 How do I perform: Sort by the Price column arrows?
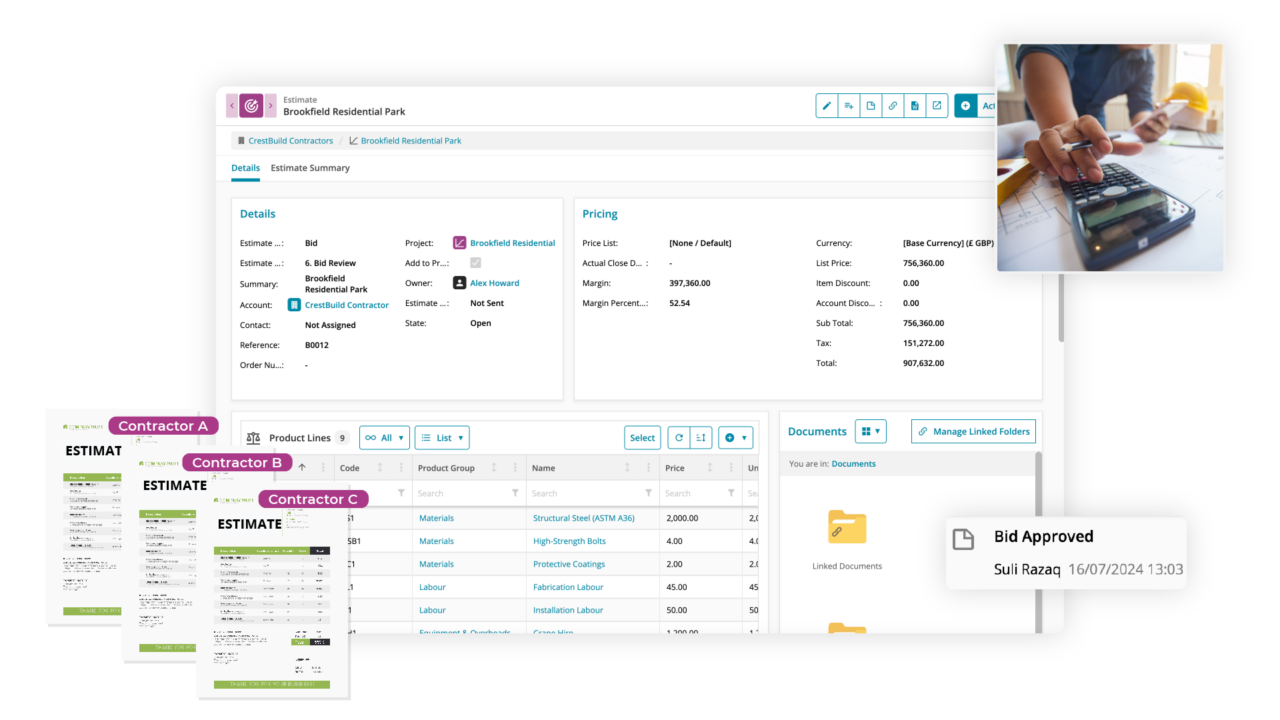(711, 468)
